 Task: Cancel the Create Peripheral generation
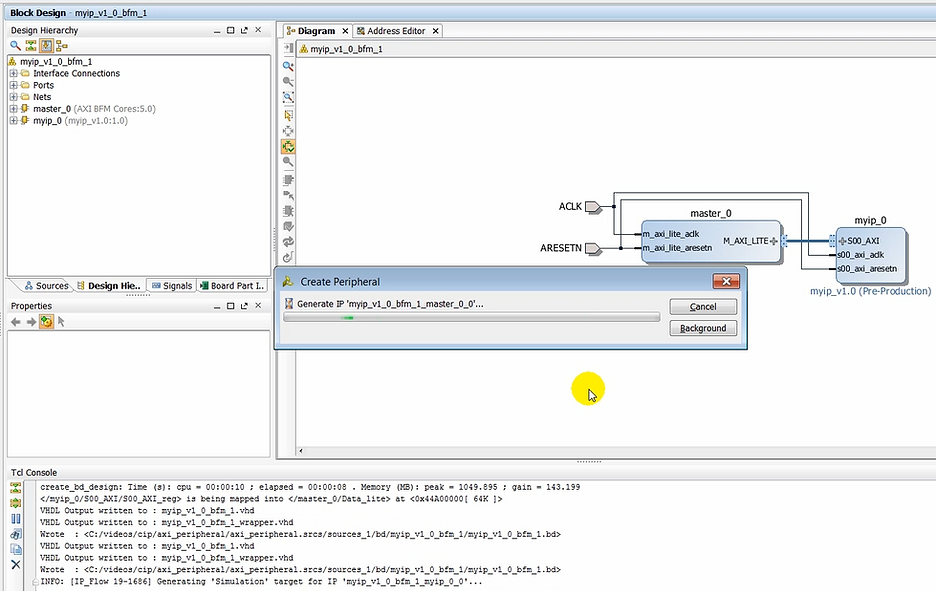[x=702, y=306]
